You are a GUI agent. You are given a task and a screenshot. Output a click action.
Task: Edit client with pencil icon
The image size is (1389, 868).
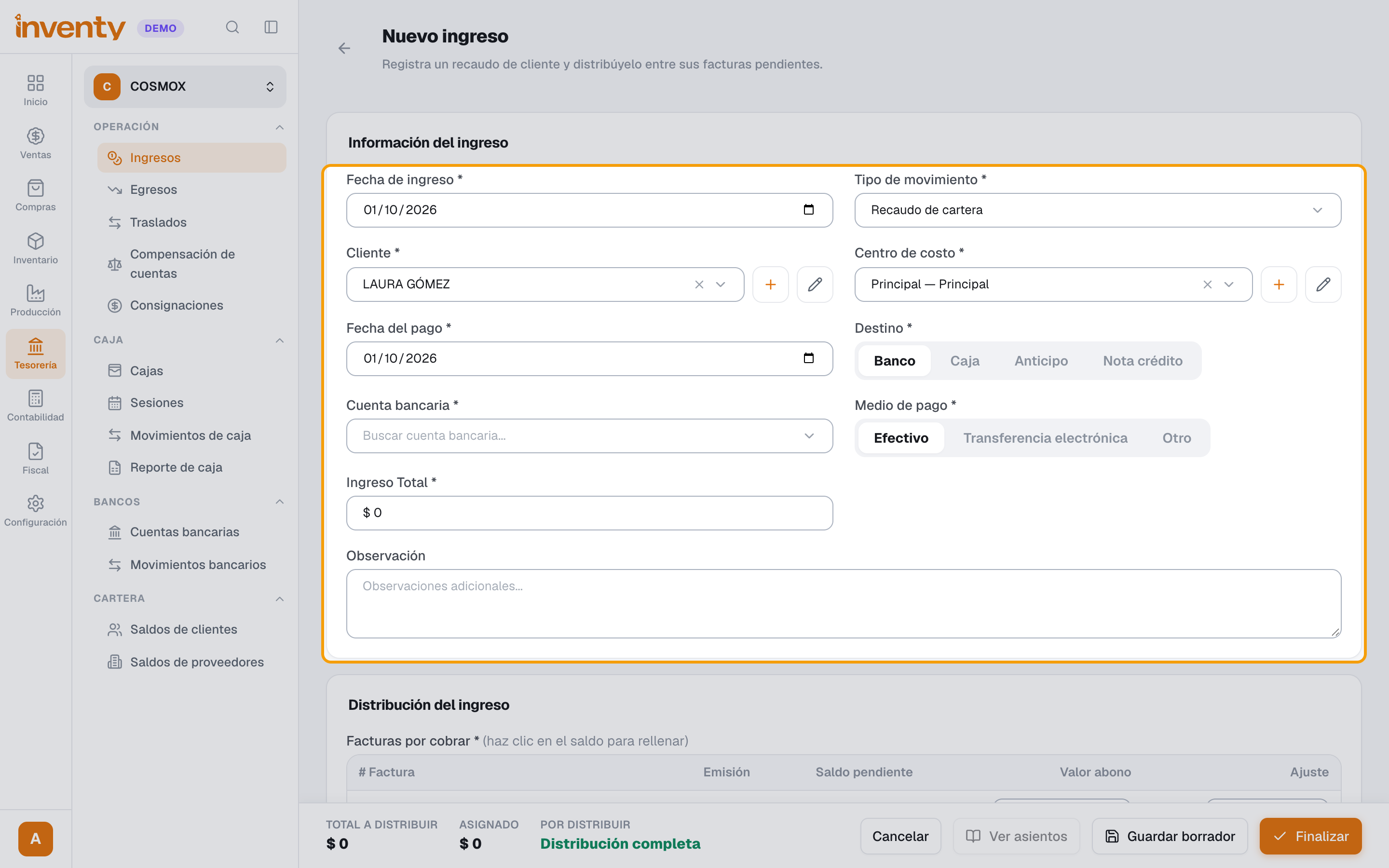tap(815, 284)
